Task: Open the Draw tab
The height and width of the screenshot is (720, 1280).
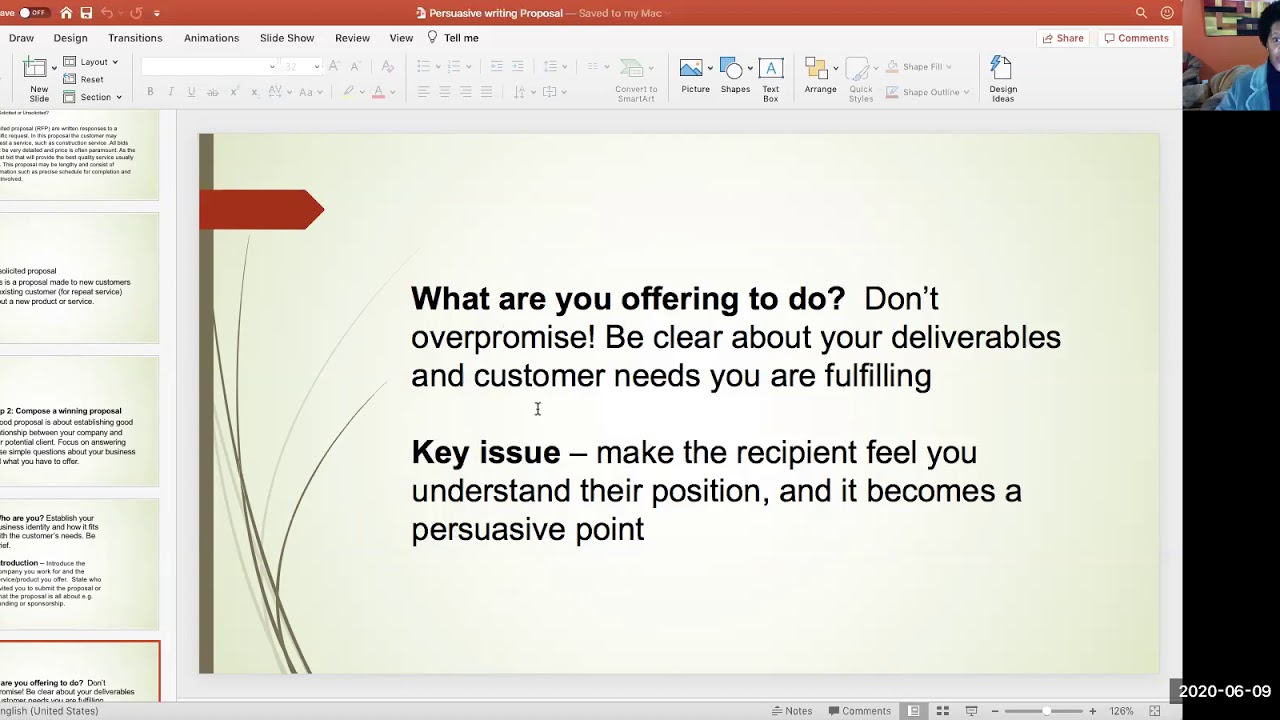Action: (21, 38)
